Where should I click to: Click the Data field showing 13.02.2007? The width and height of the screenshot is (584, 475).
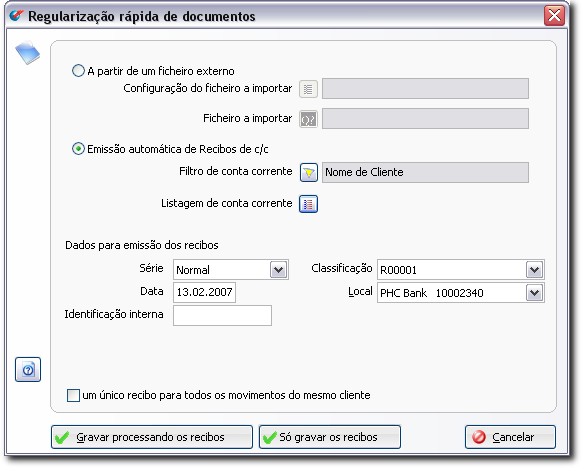[204, 292]
